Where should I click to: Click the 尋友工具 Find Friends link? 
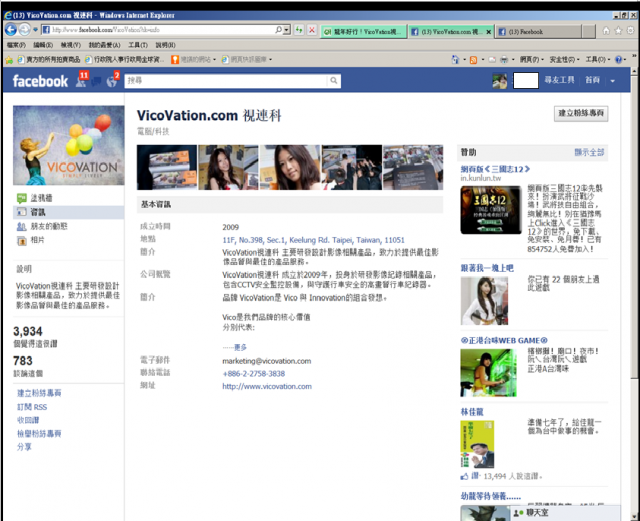(x=559, y=80)
